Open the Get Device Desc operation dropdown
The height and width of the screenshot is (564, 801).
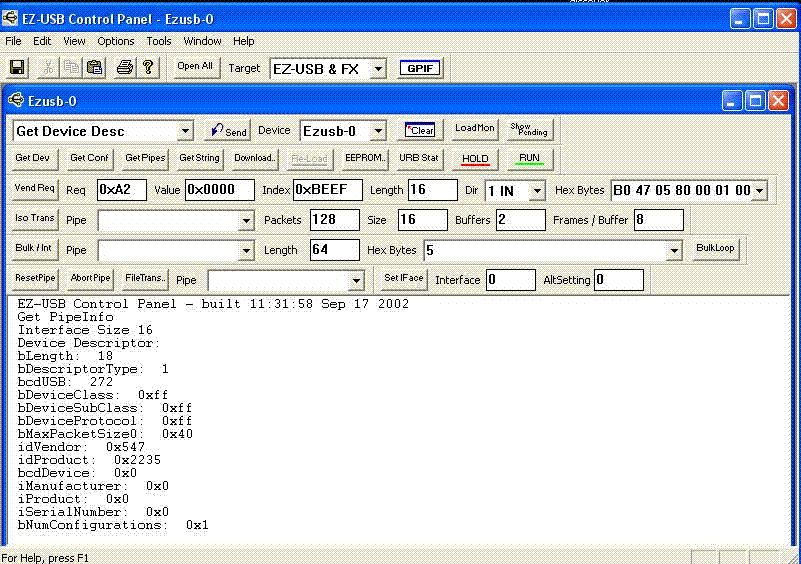pos(185,131)
